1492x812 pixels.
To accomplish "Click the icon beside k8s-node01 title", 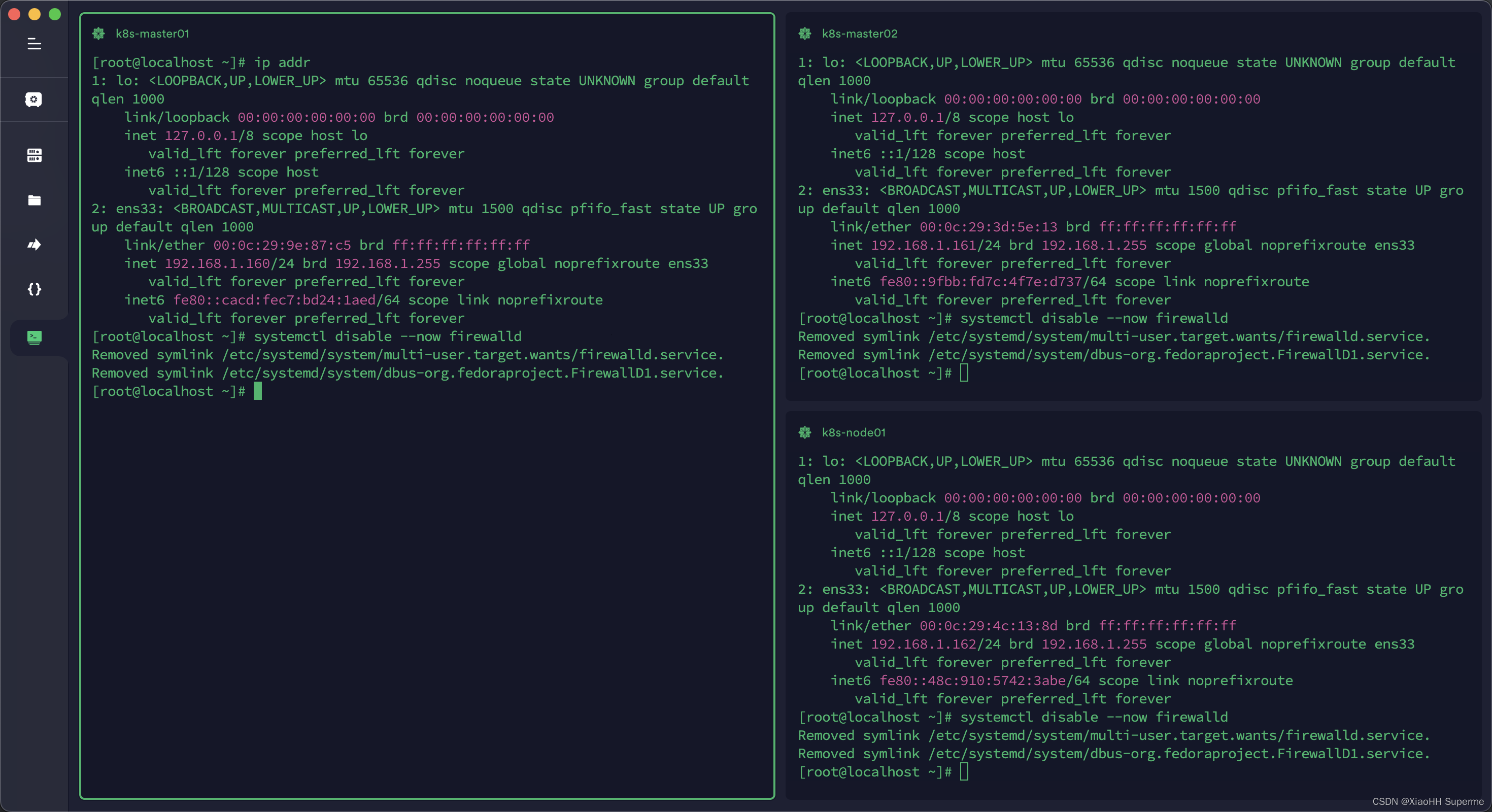I will point(804,432).
